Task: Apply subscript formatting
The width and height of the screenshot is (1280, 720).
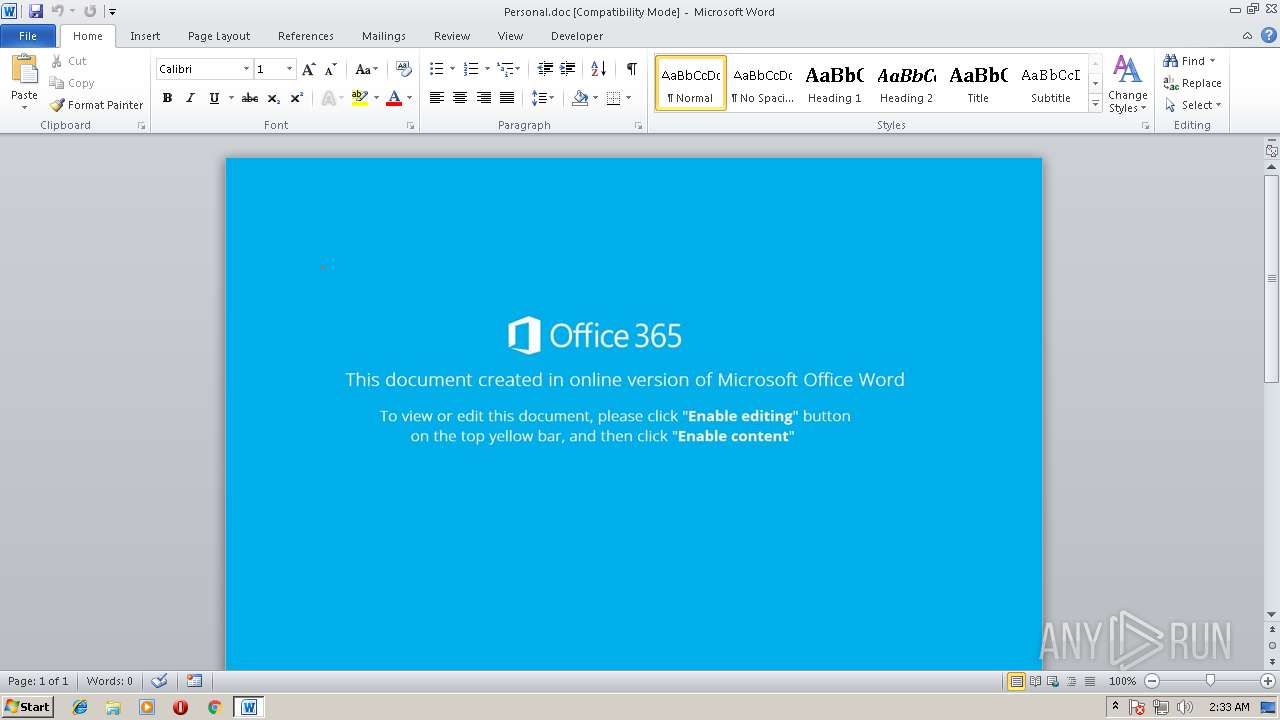Action: tap(274, 98)
